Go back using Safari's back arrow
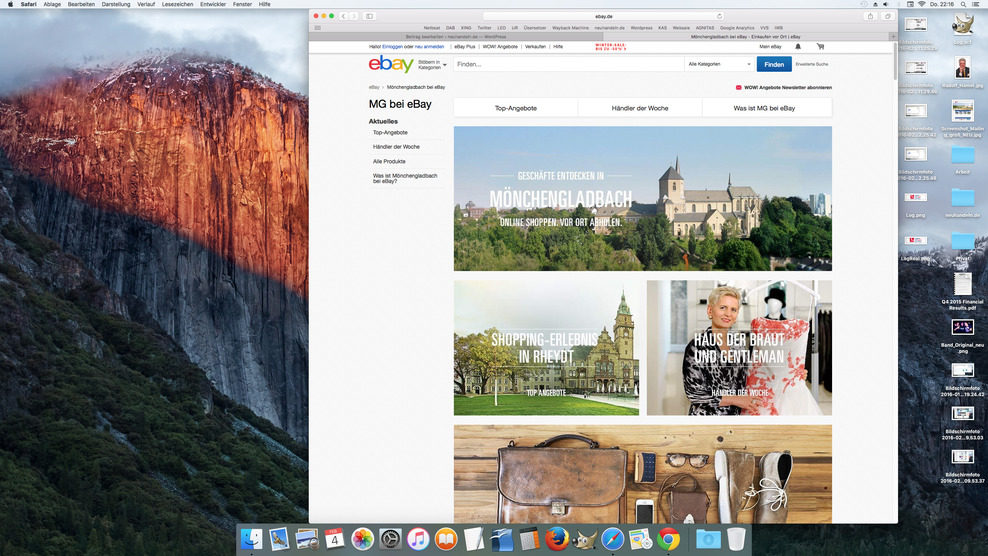This screenshot has width=988, height=556. coord(343,16)
